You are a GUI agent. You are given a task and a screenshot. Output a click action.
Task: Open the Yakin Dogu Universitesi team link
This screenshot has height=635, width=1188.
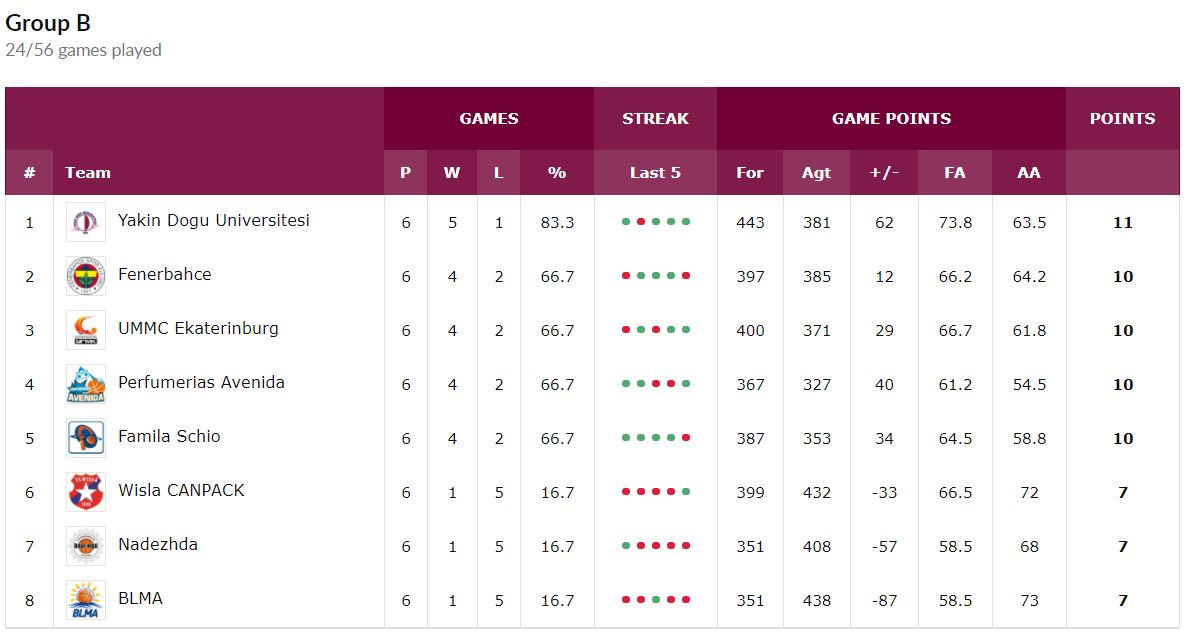coord(214,221)
